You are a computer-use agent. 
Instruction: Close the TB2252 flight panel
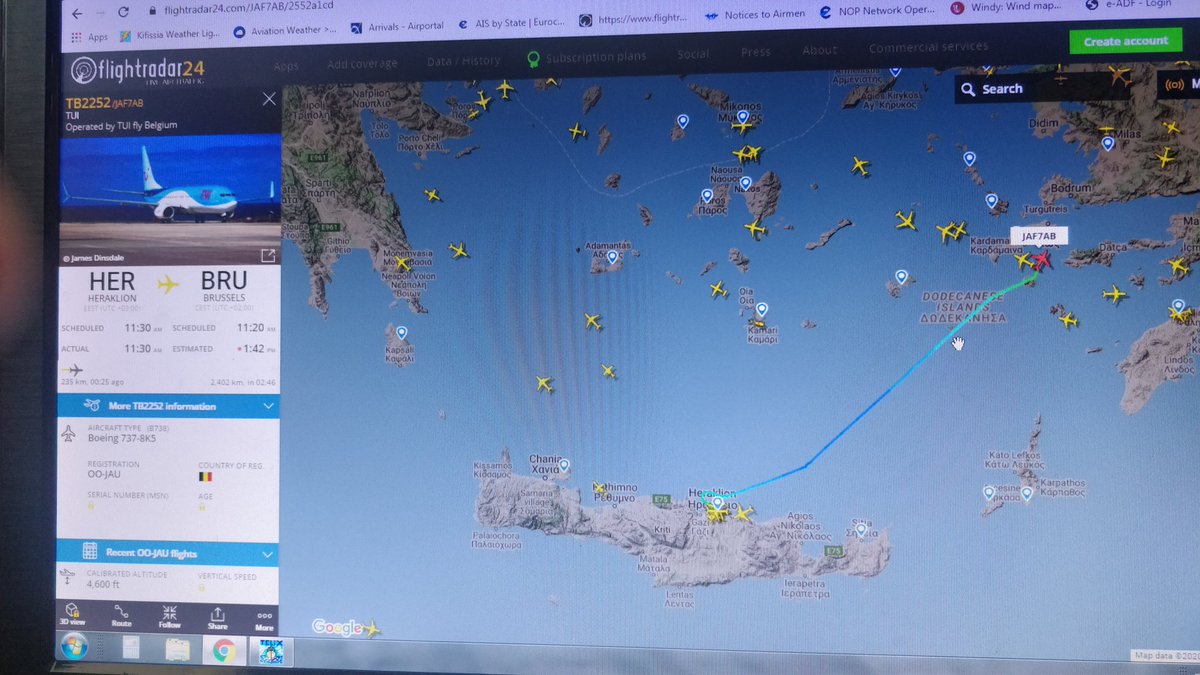pos(268,99)
